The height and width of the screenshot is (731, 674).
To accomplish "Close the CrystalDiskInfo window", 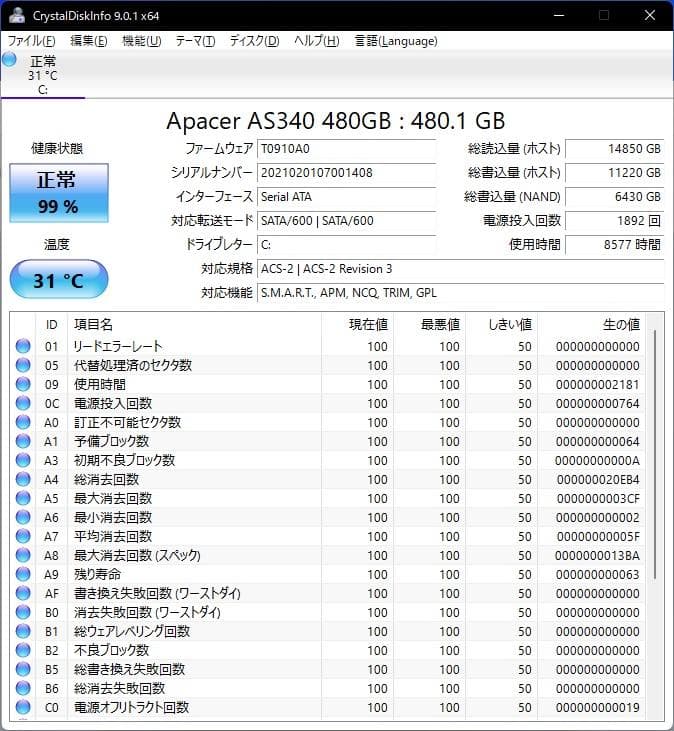I will [650, 15].
